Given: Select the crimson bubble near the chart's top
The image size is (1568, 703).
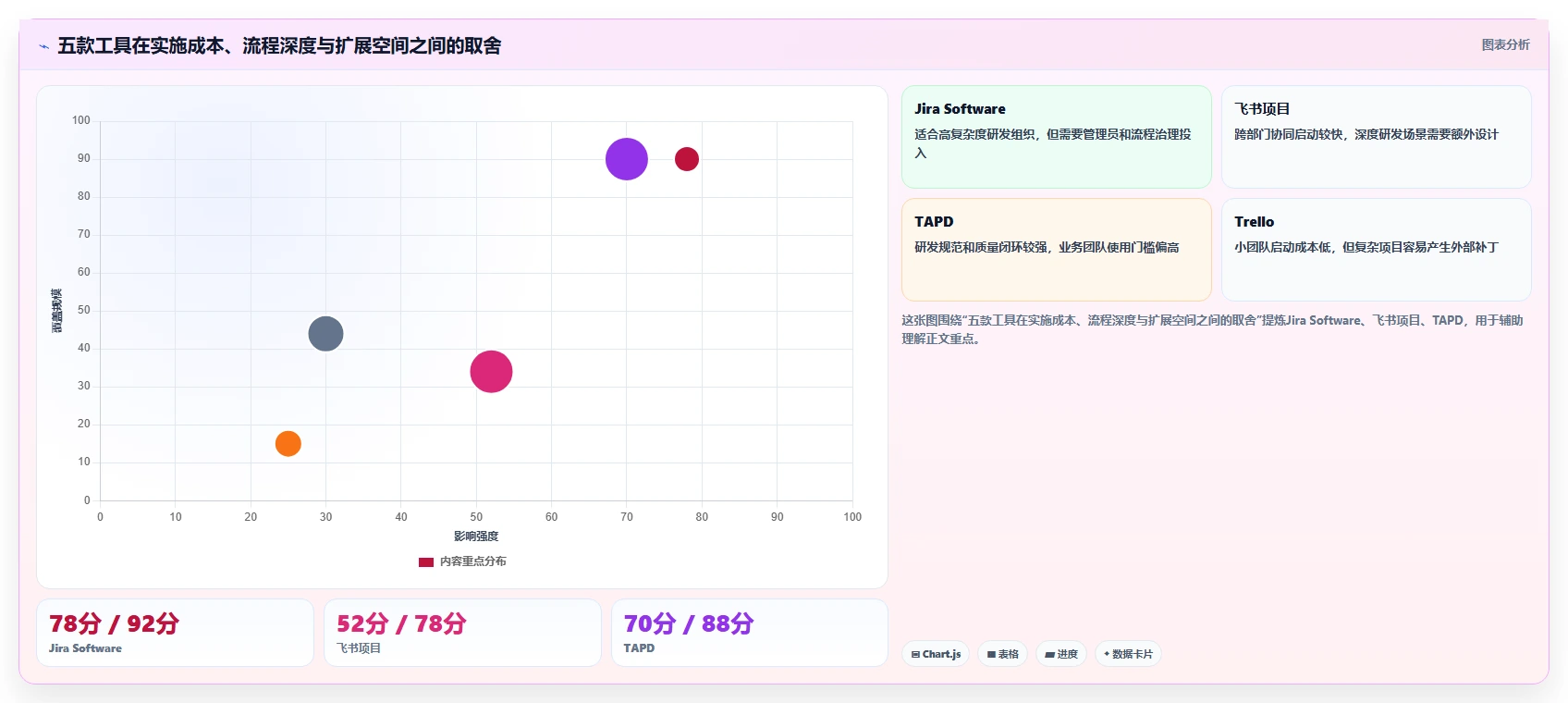Looking at the screenshot, I should coord(687,159).
